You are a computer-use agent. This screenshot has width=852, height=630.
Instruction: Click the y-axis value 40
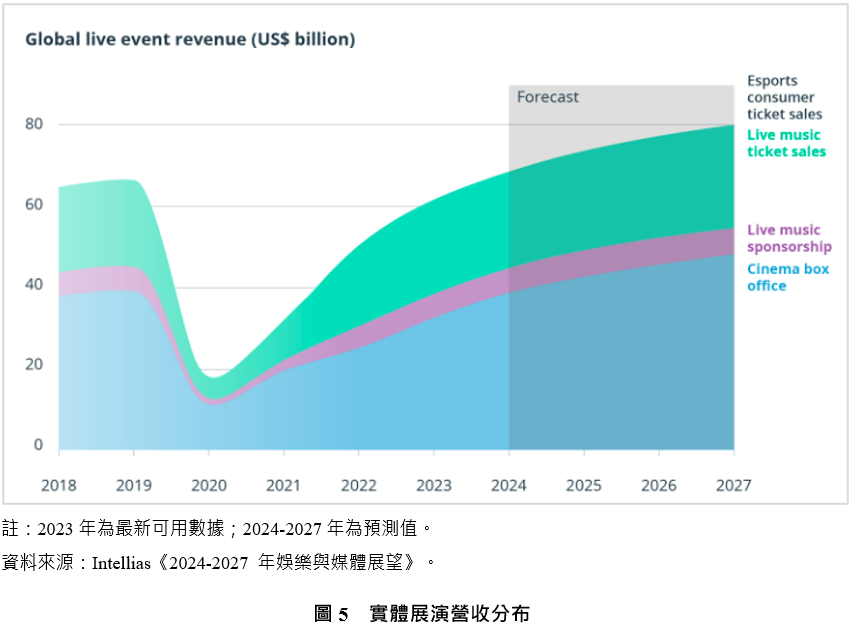pyautogui.click(x=34, y=284)
